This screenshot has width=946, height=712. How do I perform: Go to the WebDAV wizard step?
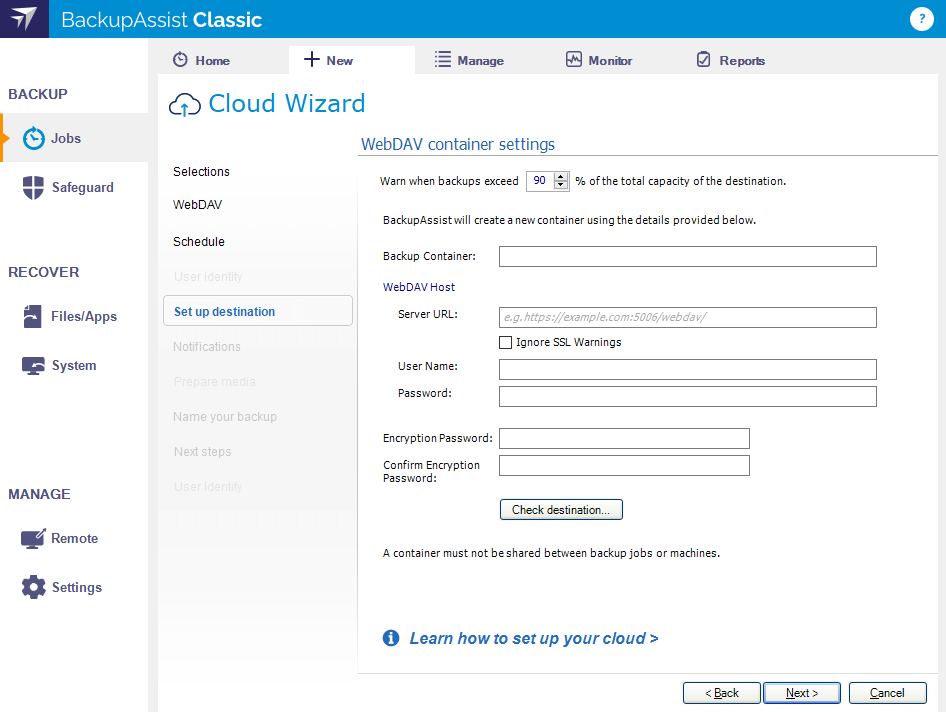197,205
